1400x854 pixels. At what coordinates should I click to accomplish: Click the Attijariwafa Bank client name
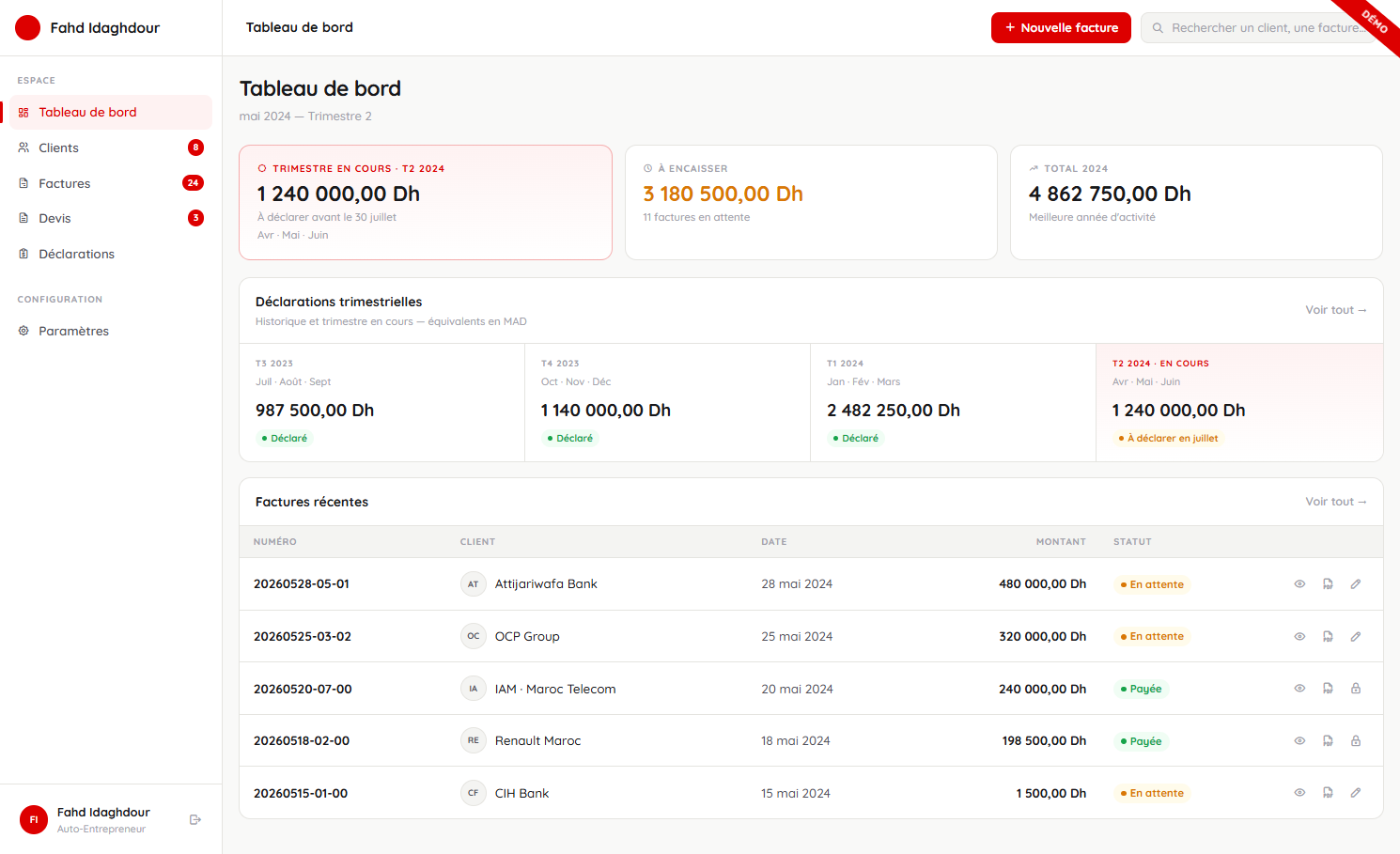pyautogui.click(x=546, y=584)
